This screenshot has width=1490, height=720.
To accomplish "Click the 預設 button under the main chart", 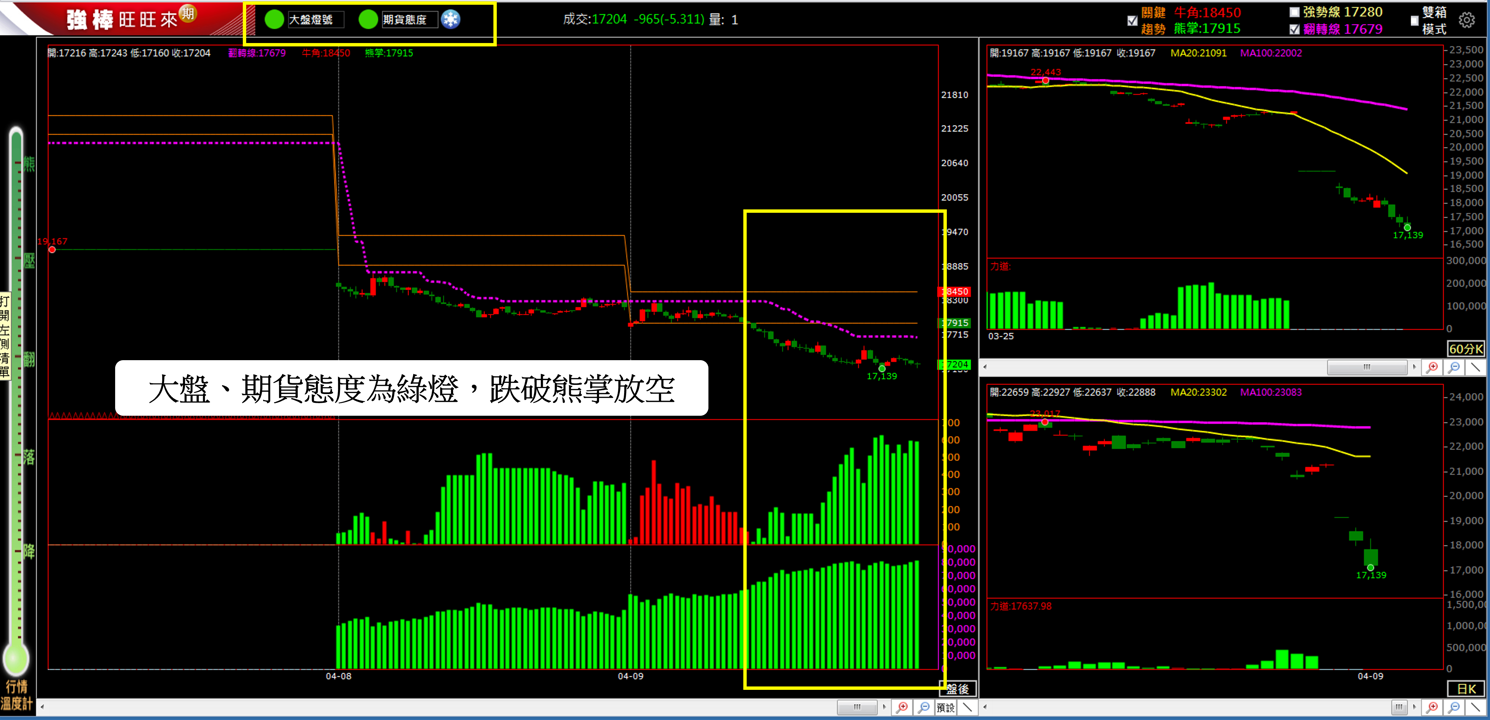I will (946, 707).
